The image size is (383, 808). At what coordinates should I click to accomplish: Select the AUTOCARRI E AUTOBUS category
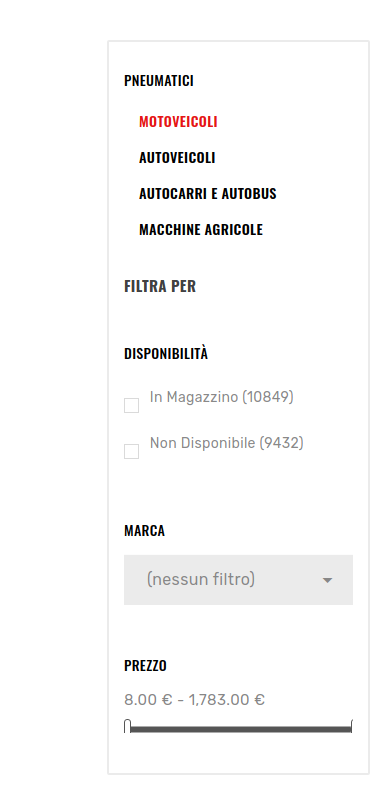pos(208,194)
